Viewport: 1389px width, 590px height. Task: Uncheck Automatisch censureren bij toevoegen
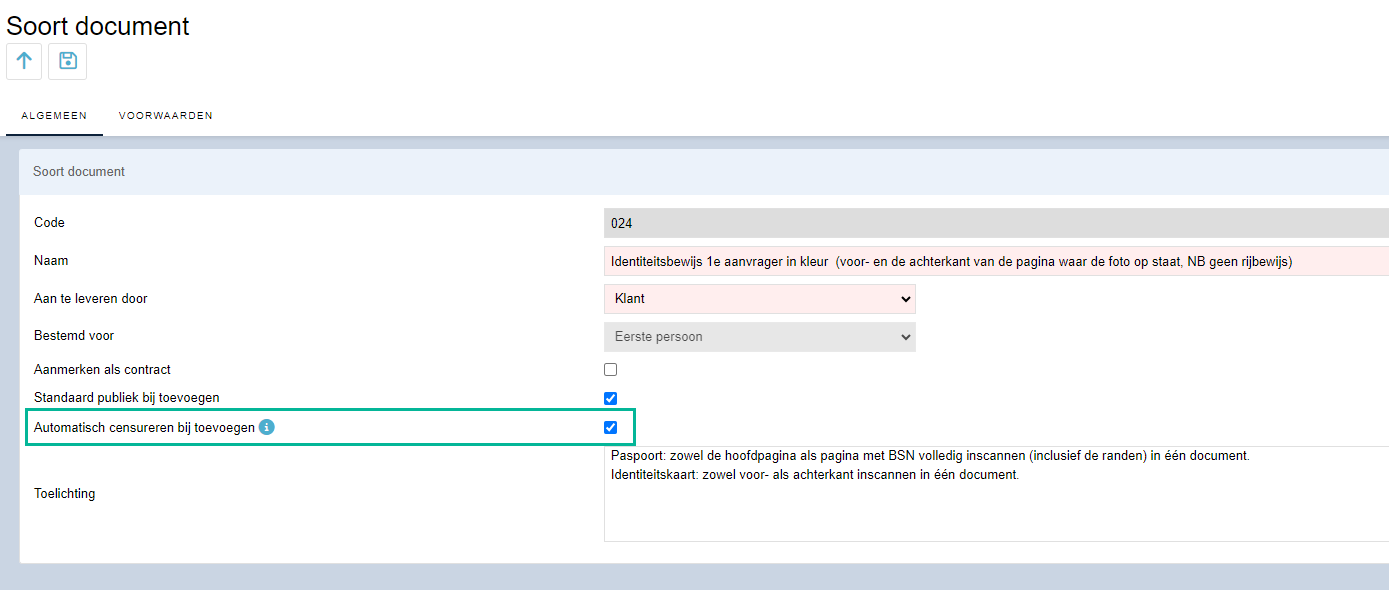(x=611, y=427)
